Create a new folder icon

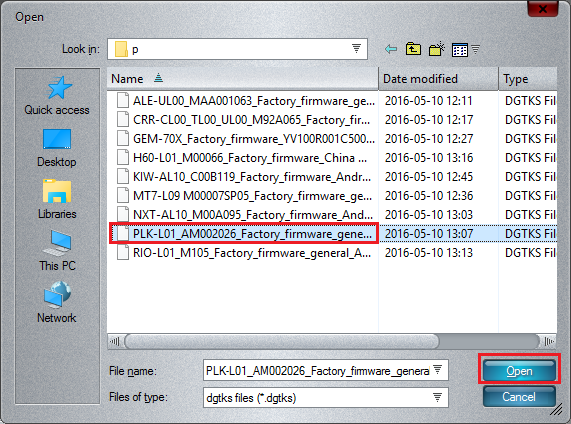coord(437,49)
